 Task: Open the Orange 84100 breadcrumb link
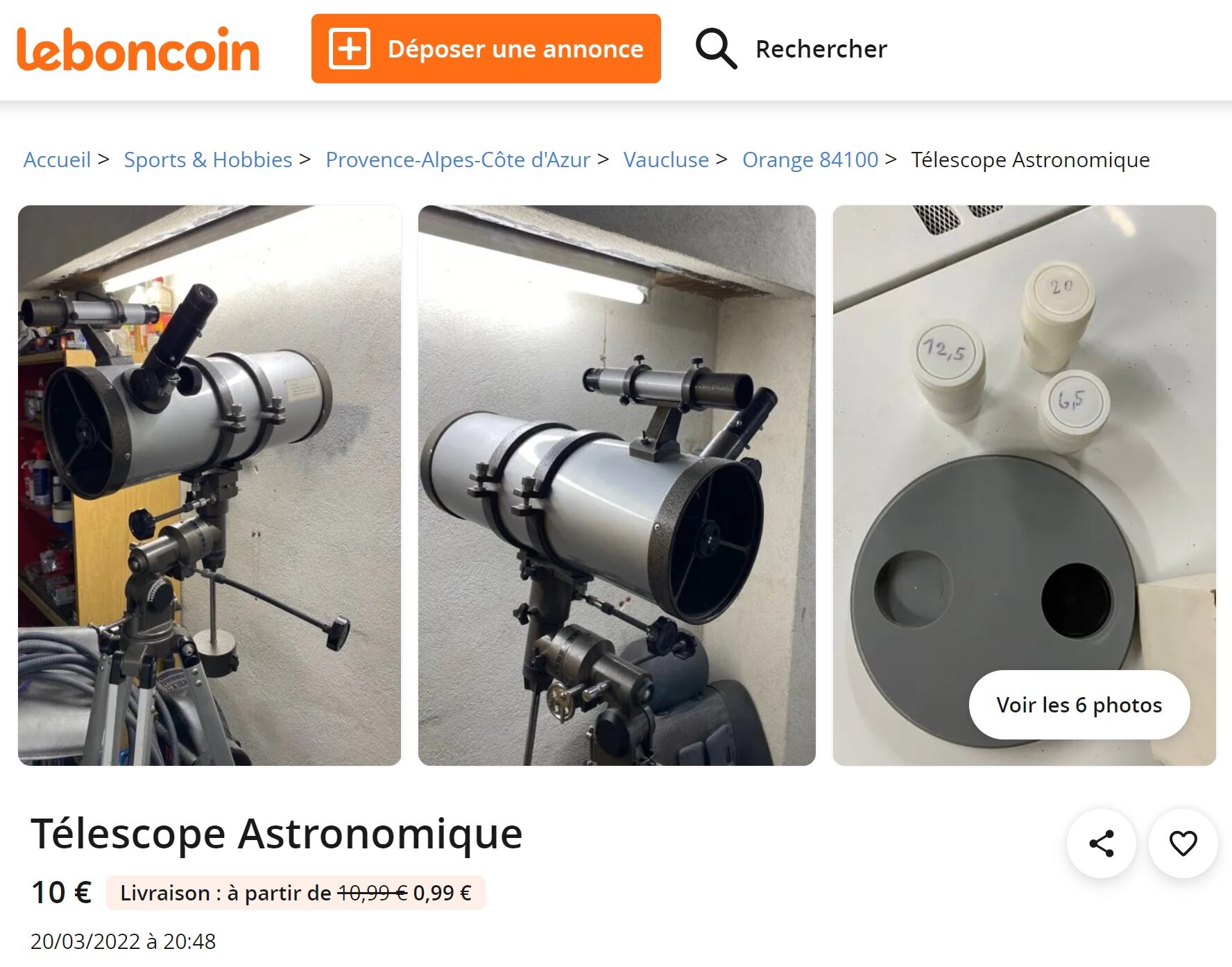click(x=810, y=160)
